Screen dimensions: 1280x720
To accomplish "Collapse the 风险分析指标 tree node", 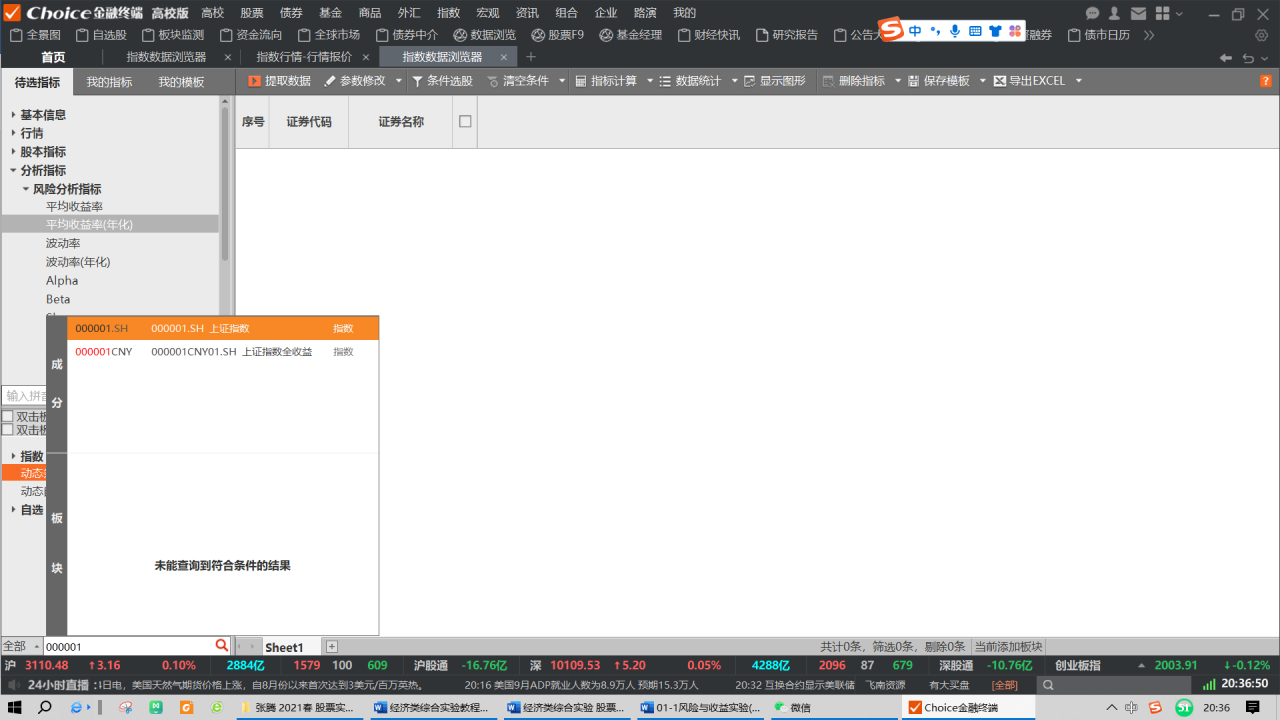I will click(x=26, y=189).
